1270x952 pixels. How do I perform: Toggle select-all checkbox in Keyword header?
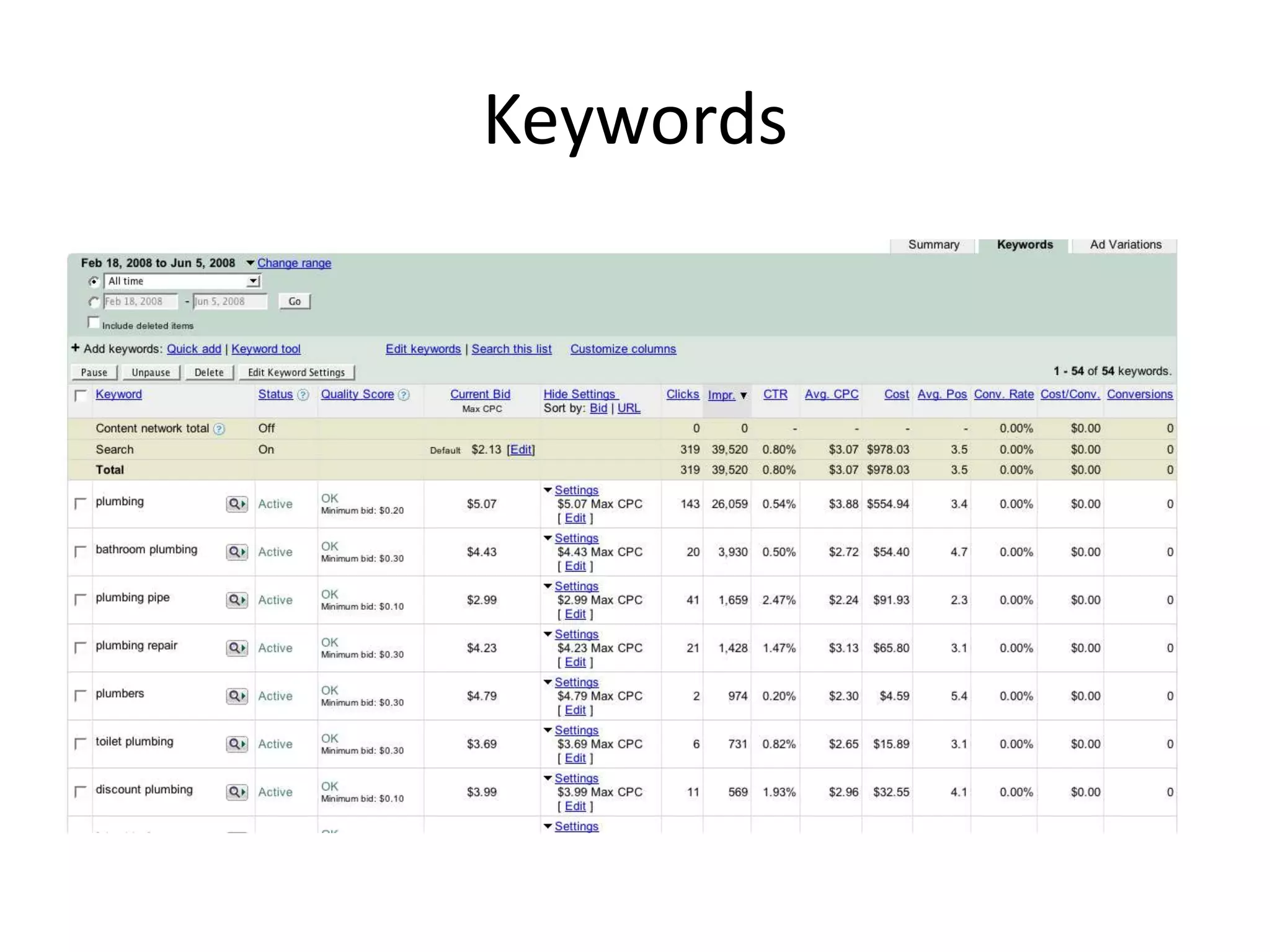(81, 395)
